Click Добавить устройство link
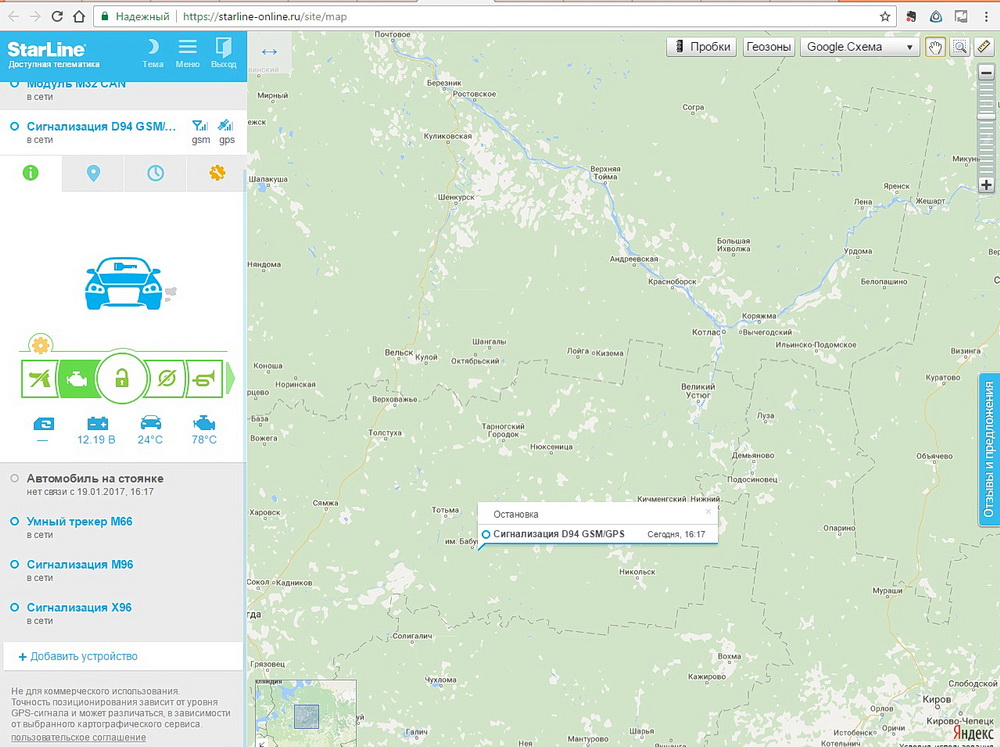The height and width of the screenshot is (747, 1000). tap(78, 656)
